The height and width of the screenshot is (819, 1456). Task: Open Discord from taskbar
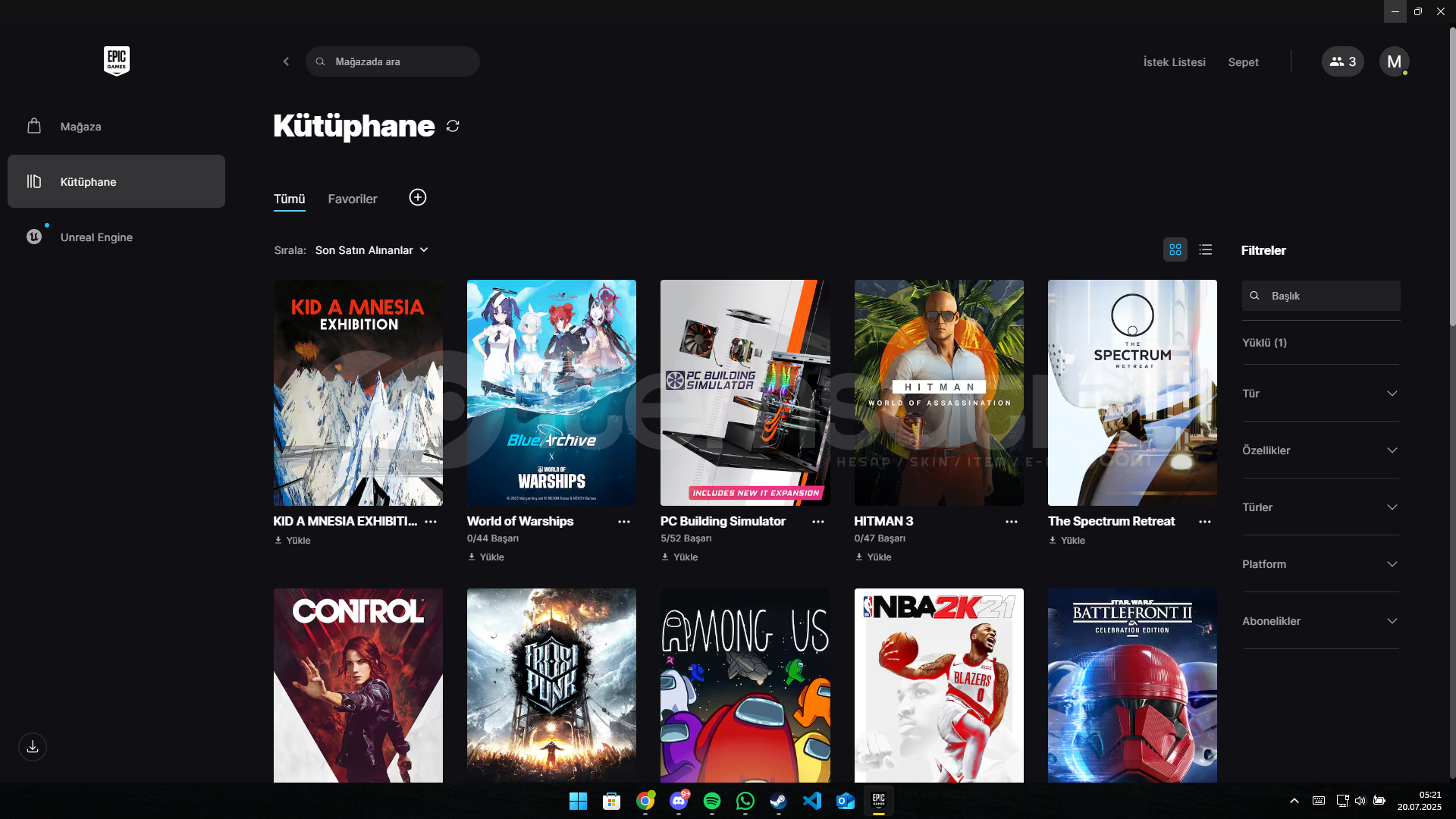679,801
